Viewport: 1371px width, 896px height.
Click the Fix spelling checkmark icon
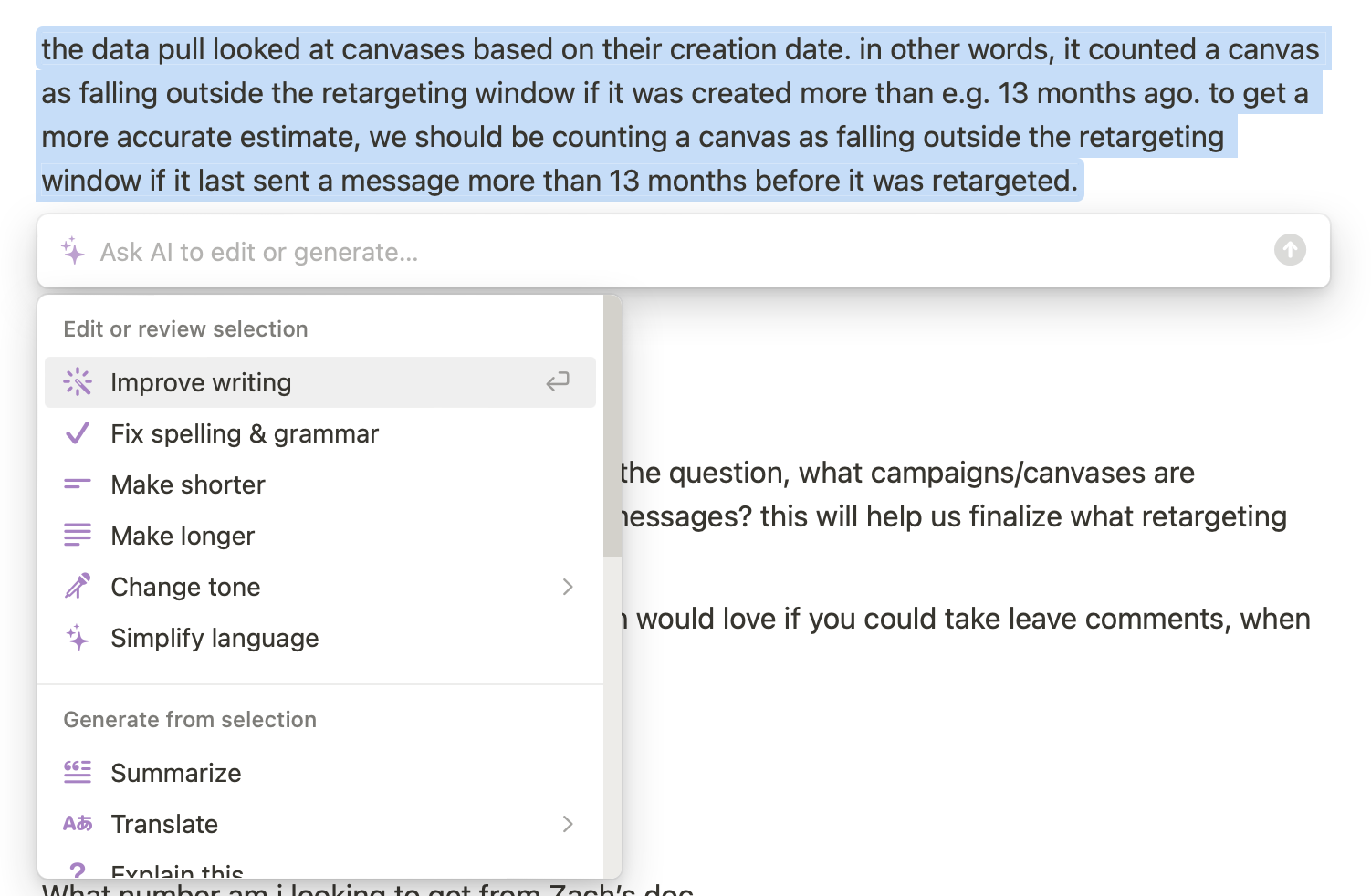click(x=78, y=433)
